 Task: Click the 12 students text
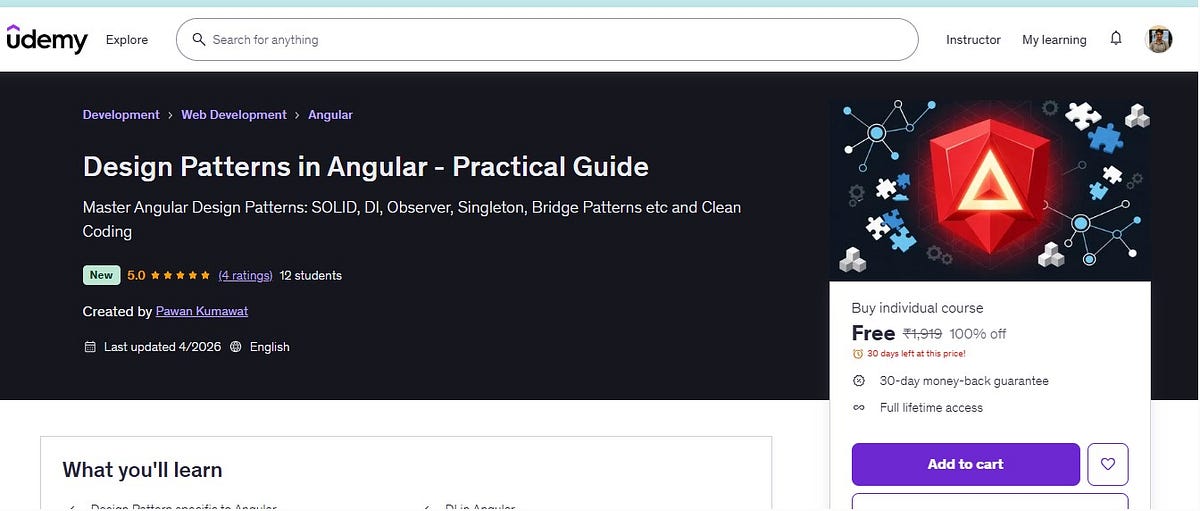311,275
